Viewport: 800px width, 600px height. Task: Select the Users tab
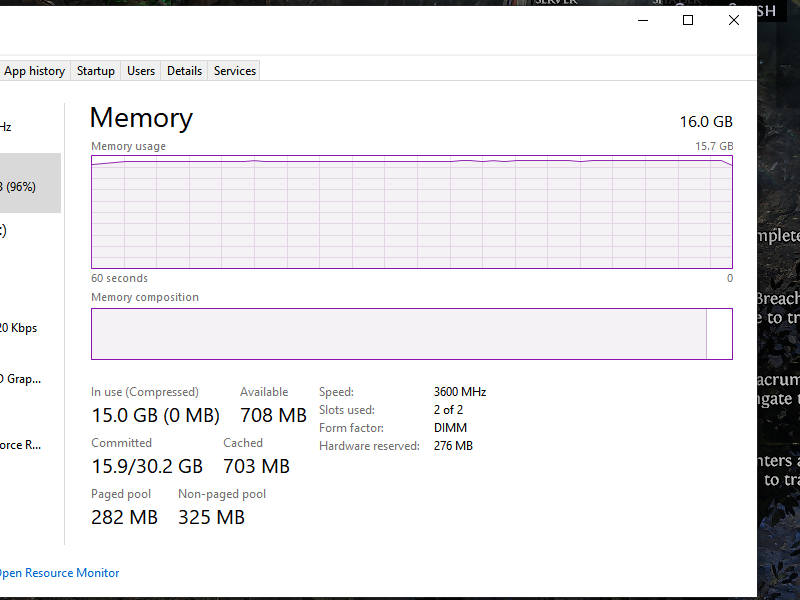click(141, 71)
